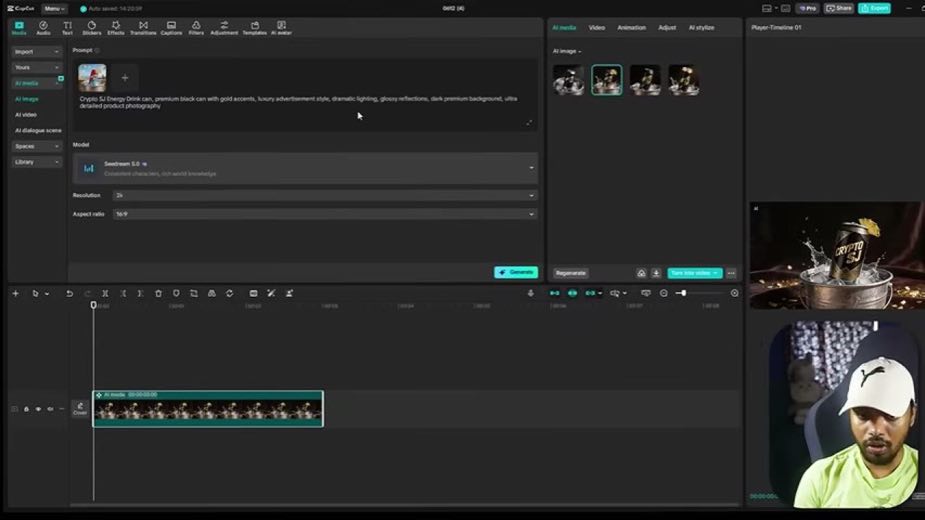This screenshot has width=925, height=520.
Task: Switch to the AI stylize tab
Action: (701, 28)
